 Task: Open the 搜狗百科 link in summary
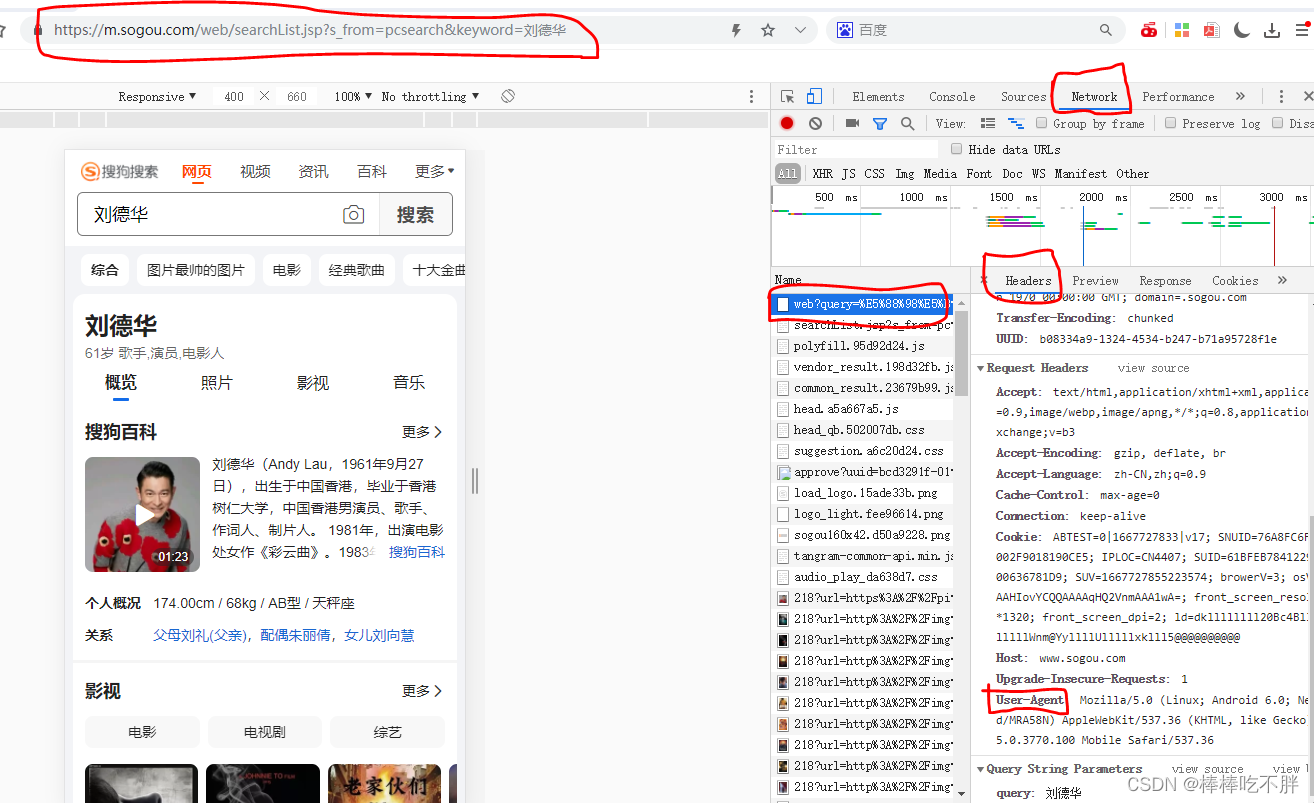coord(417,552)
